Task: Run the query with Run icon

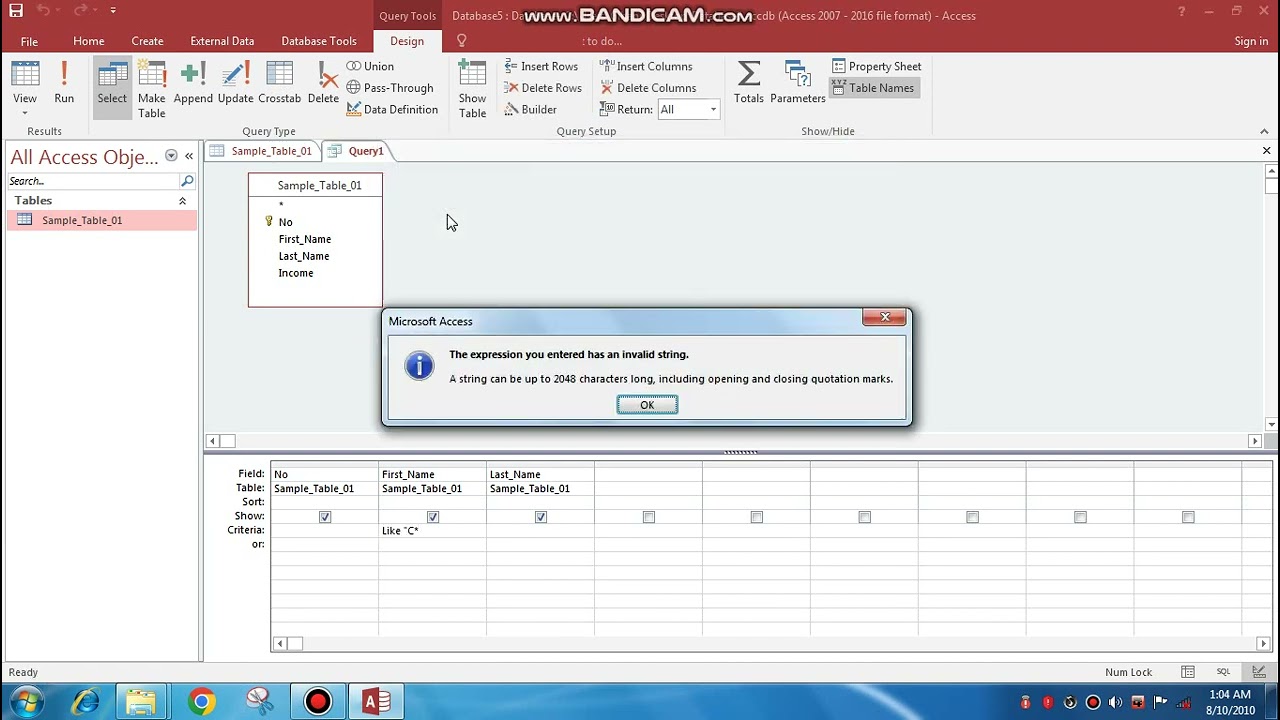Action: pyautogui.click(x=64, y=83)
